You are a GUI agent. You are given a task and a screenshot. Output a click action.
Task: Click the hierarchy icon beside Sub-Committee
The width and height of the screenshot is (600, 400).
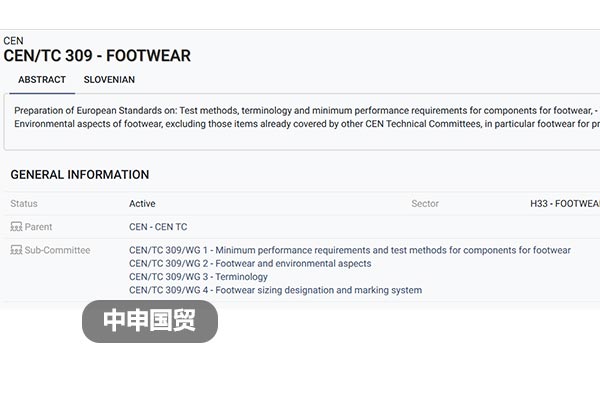pyautogui.click(x=16, y=250)
